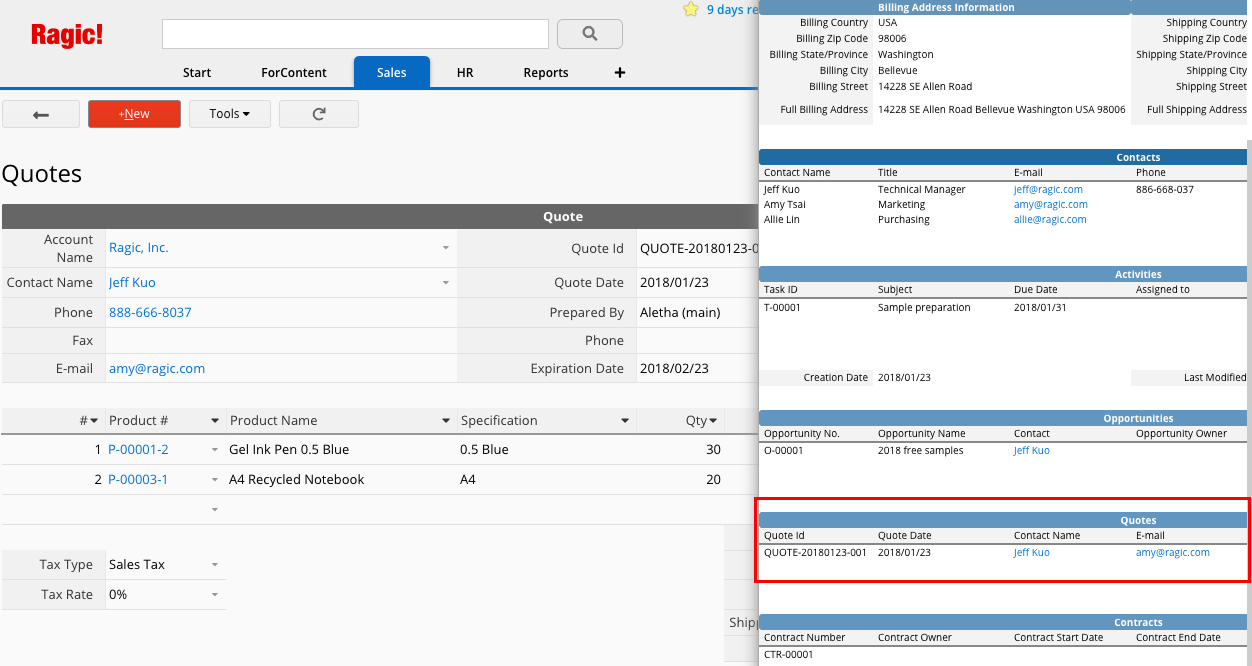Click the Contracts section header
Screen dimensions: 1252x666
[1003, 622]
